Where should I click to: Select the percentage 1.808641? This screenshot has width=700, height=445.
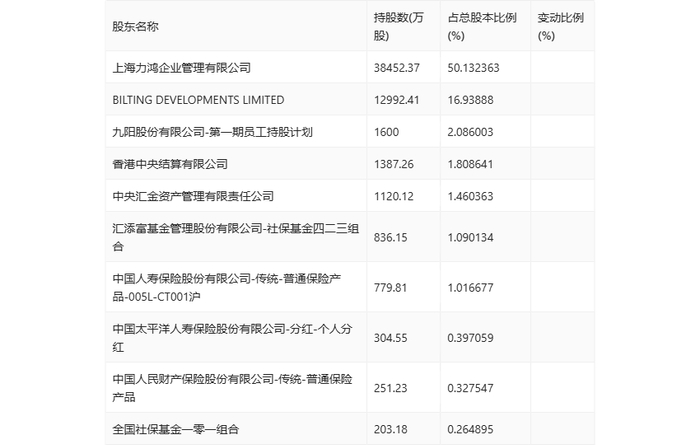471,164
